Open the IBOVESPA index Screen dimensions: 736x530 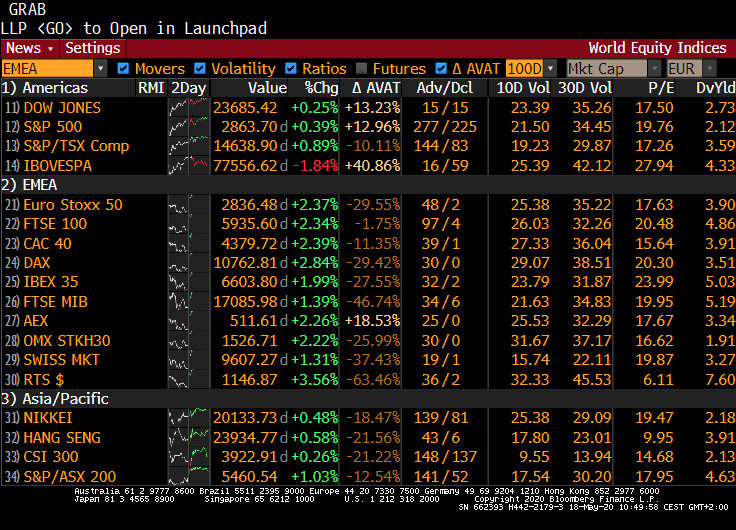(58, 166)
